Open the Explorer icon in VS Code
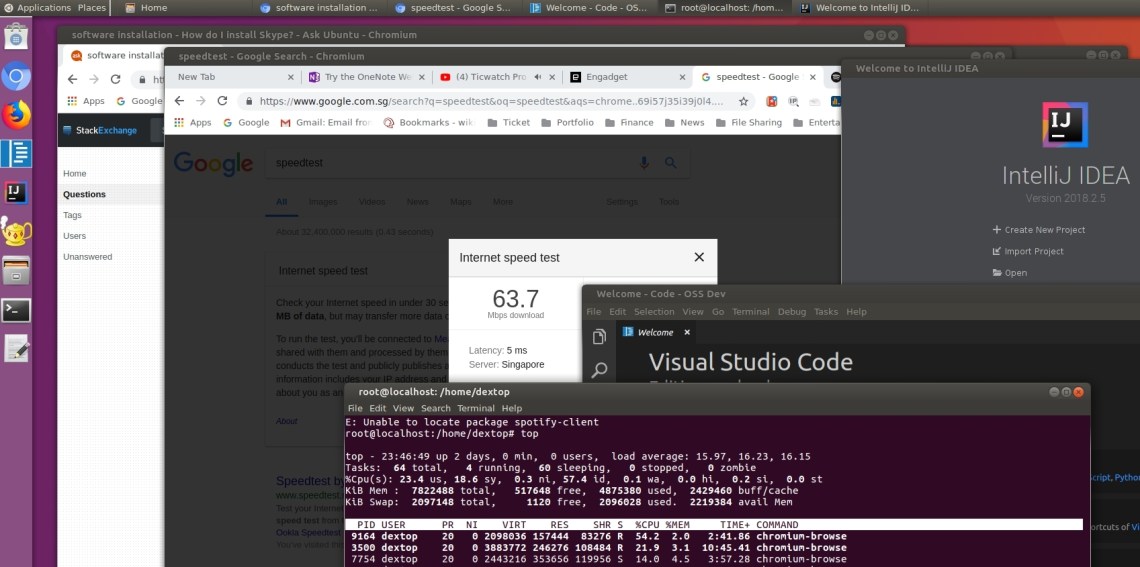This screenshot has width=1140, height=567. click(599, 337)
